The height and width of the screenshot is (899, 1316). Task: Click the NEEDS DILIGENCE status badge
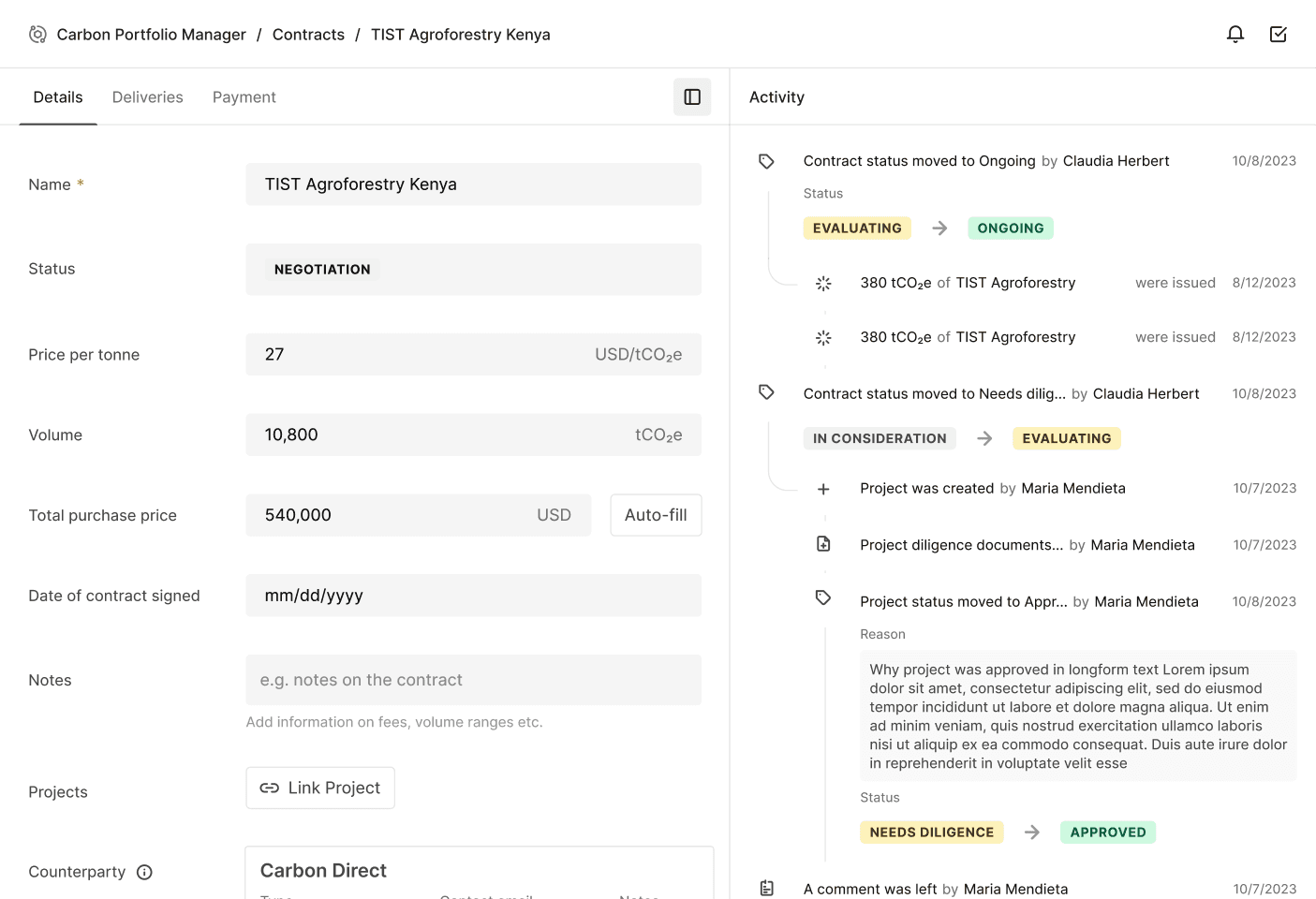932,833
